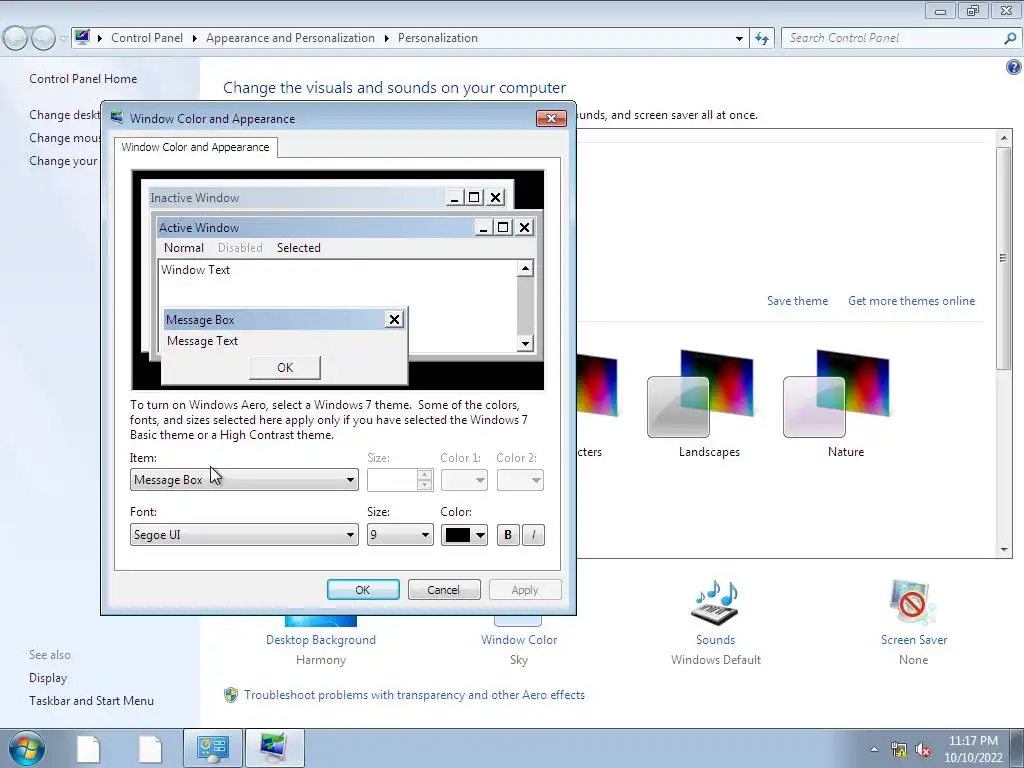Image resolution: width=1024 pixels, height=768 pixels.
Task: Toggle the Bold font button
Action: click(x=507, y=535)
